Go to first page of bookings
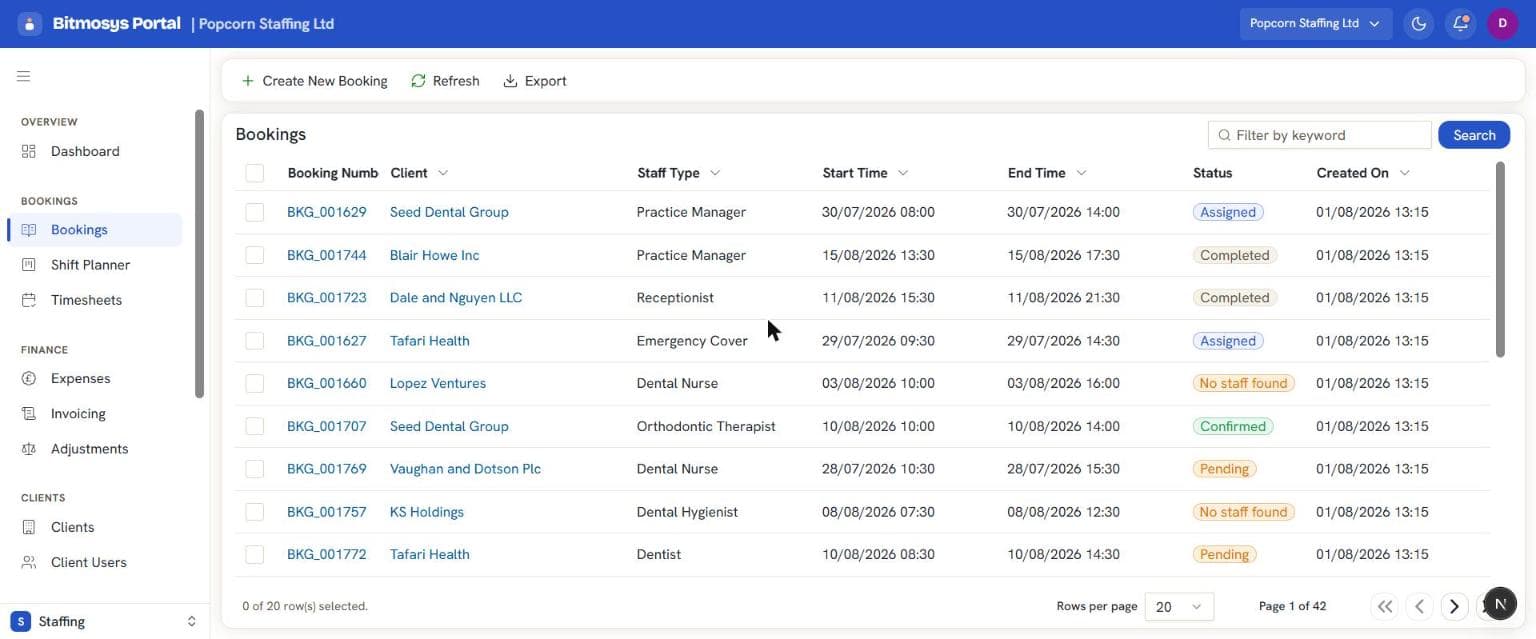1536x639 pixels. click(x=1385, y=606)
